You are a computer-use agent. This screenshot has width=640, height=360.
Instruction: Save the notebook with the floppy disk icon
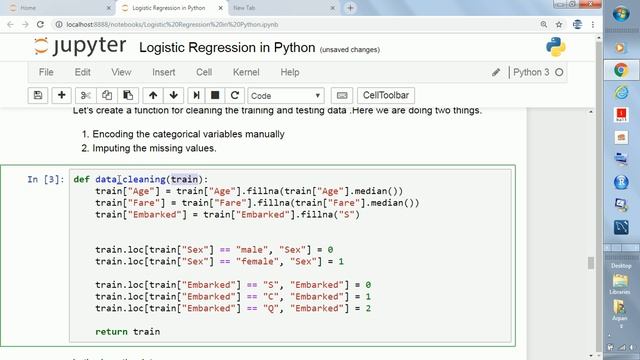coord(38,96)
